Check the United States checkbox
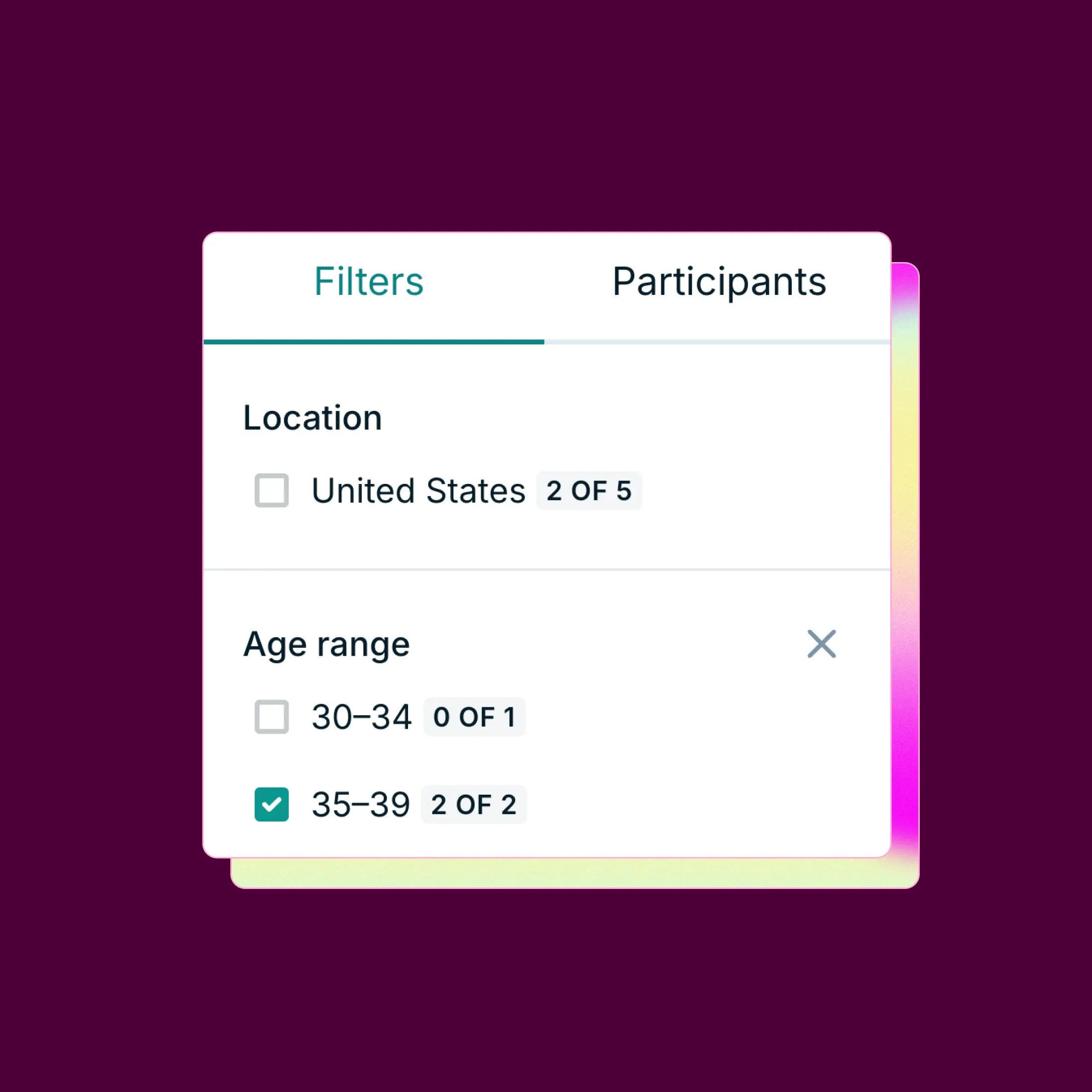1092x1092 pixels. (x=272, y=490)
